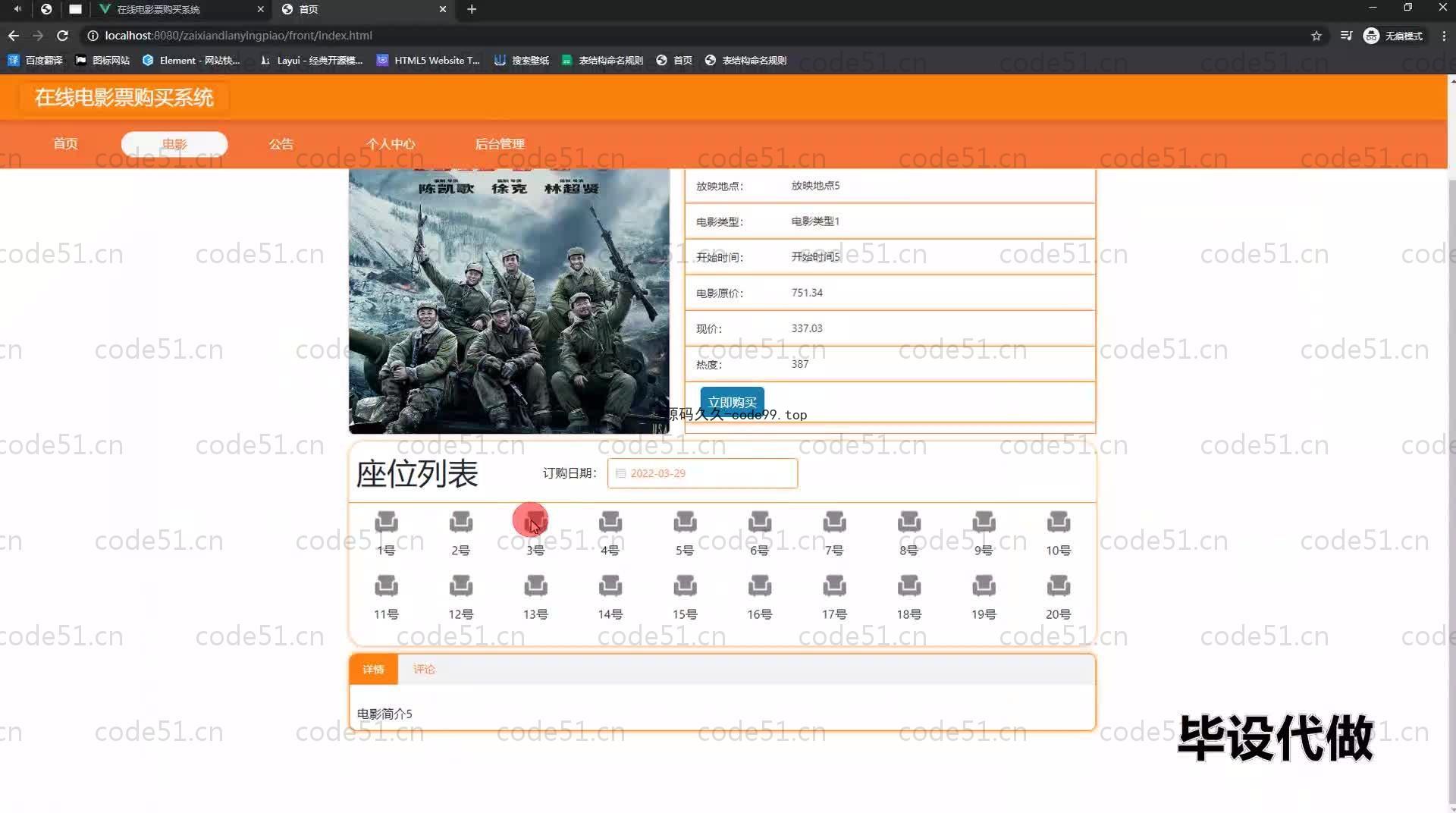Open 个人中心 in navigation bar
Image resolution: width=1456 pixels, height=813 pixels.
391,144
